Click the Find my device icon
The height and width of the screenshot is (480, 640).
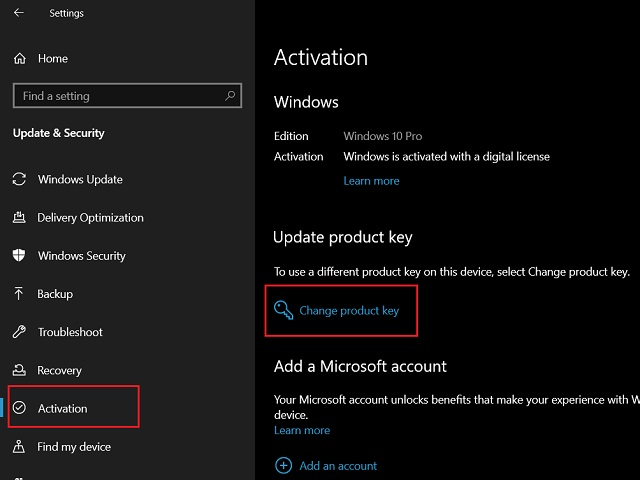(x=19, y=447)
